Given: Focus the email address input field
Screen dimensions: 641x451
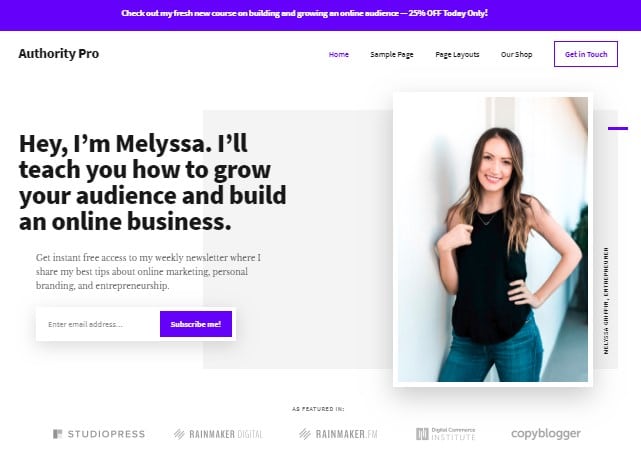Looking at the screenshot, I should pos(100,324).
